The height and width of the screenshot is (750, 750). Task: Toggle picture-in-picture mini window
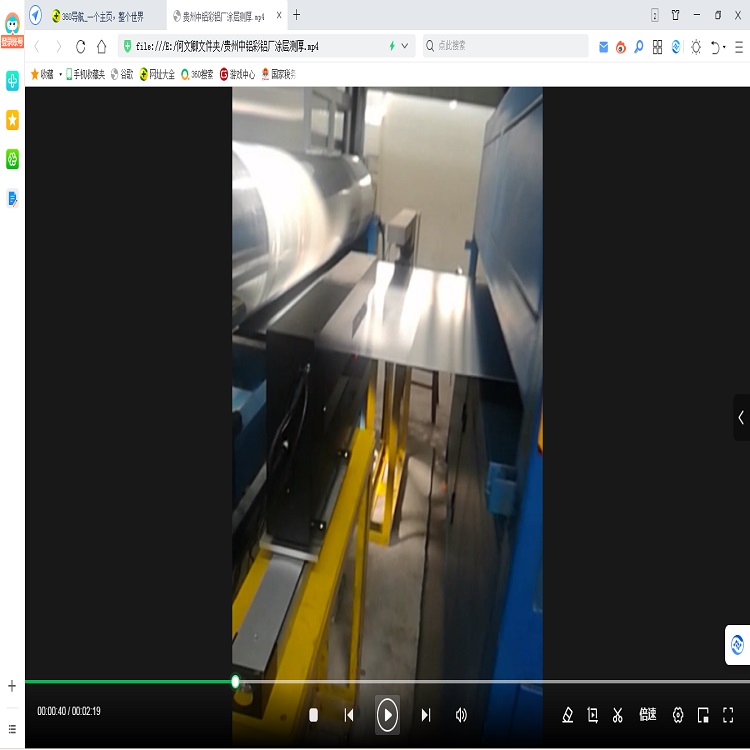pos(703,715)
